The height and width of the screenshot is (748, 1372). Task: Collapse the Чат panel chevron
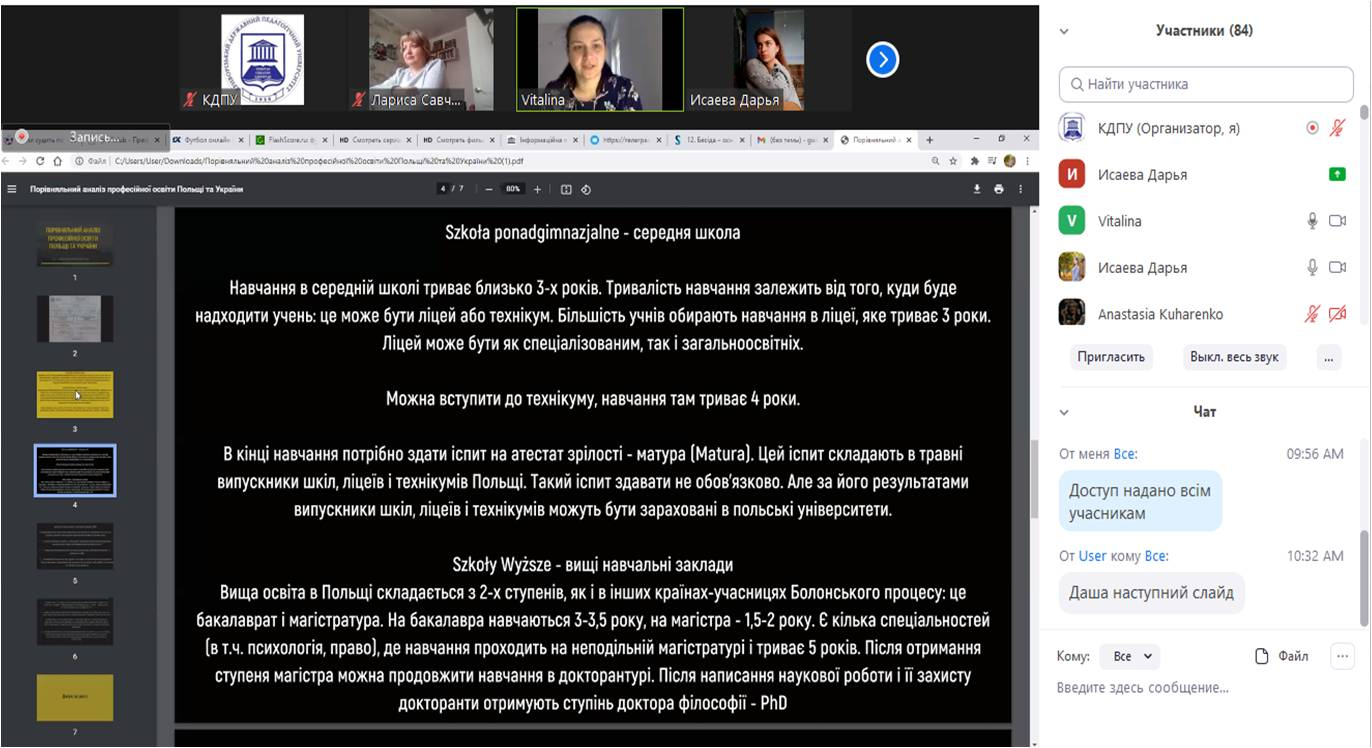click(x=1064, y=412)
